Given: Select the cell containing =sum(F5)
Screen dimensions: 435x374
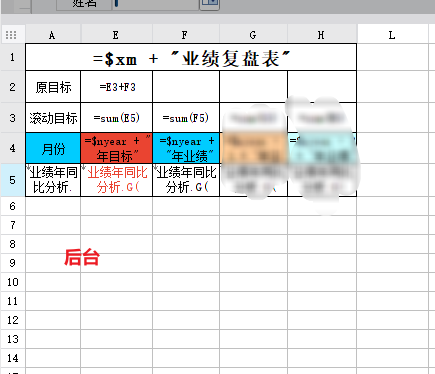Looking at the screenshot, I should click(186, 118).
